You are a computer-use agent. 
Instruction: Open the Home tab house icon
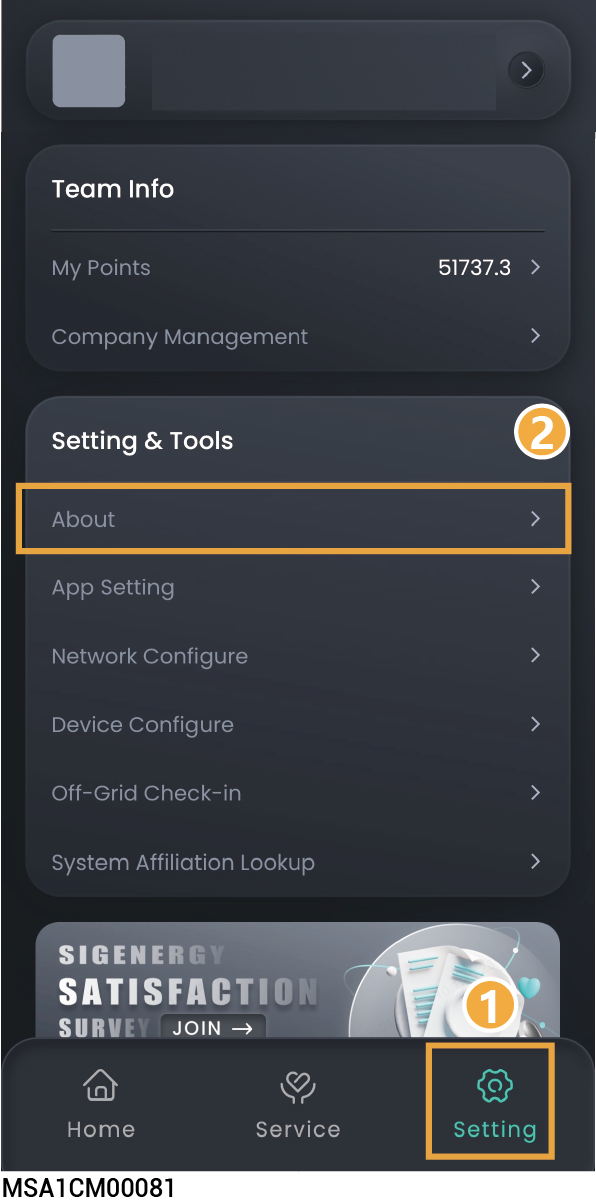point(100,1087)
